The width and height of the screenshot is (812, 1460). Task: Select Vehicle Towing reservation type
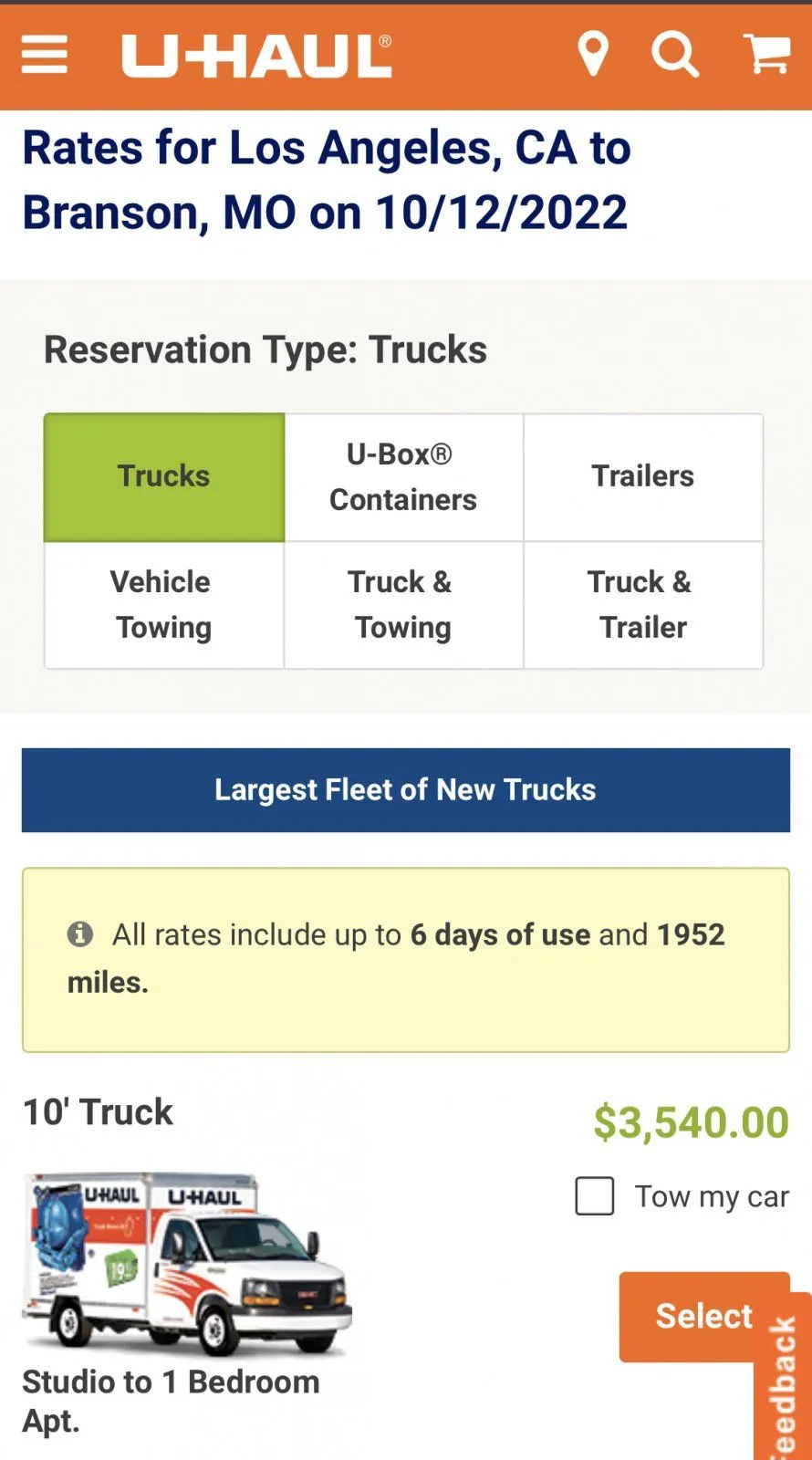tap(164, 604)
